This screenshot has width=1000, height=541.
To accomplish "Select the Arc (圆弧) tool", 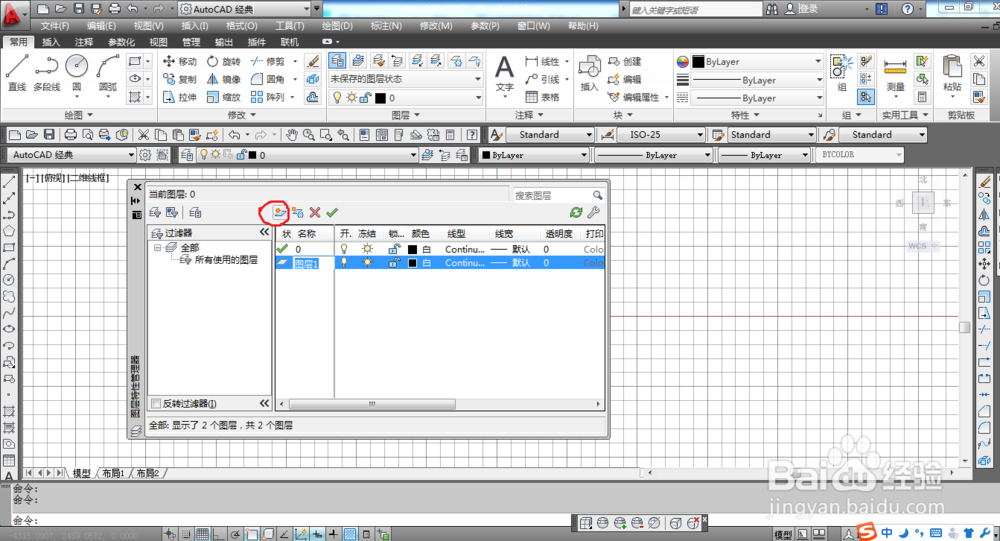I will [108, 73].
